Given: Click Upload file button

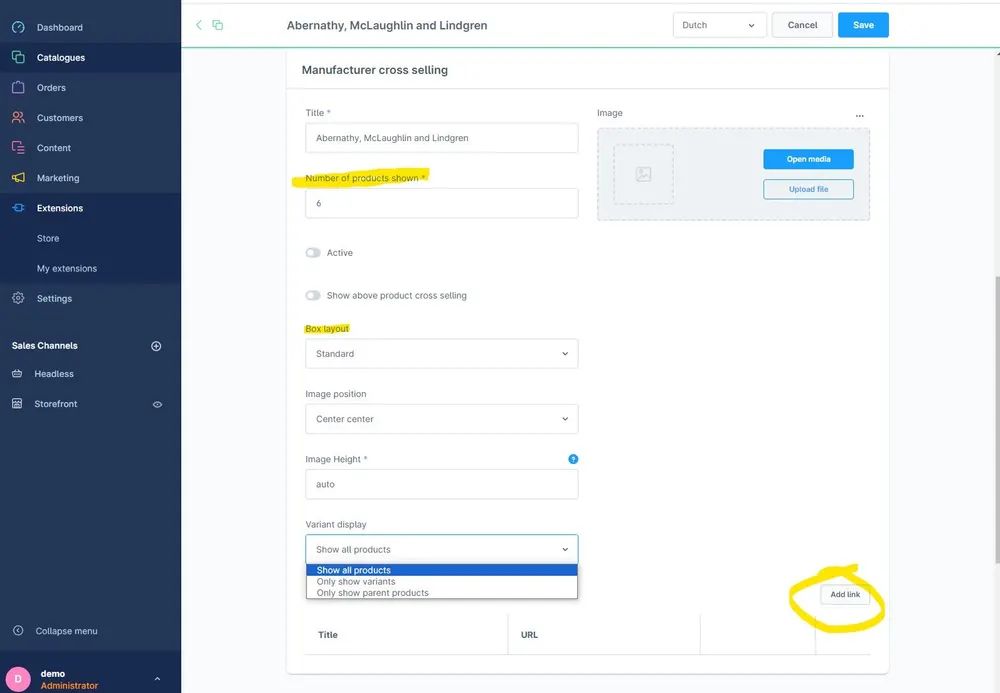Looking at the screenshot, I should click(x=808, y=189).
